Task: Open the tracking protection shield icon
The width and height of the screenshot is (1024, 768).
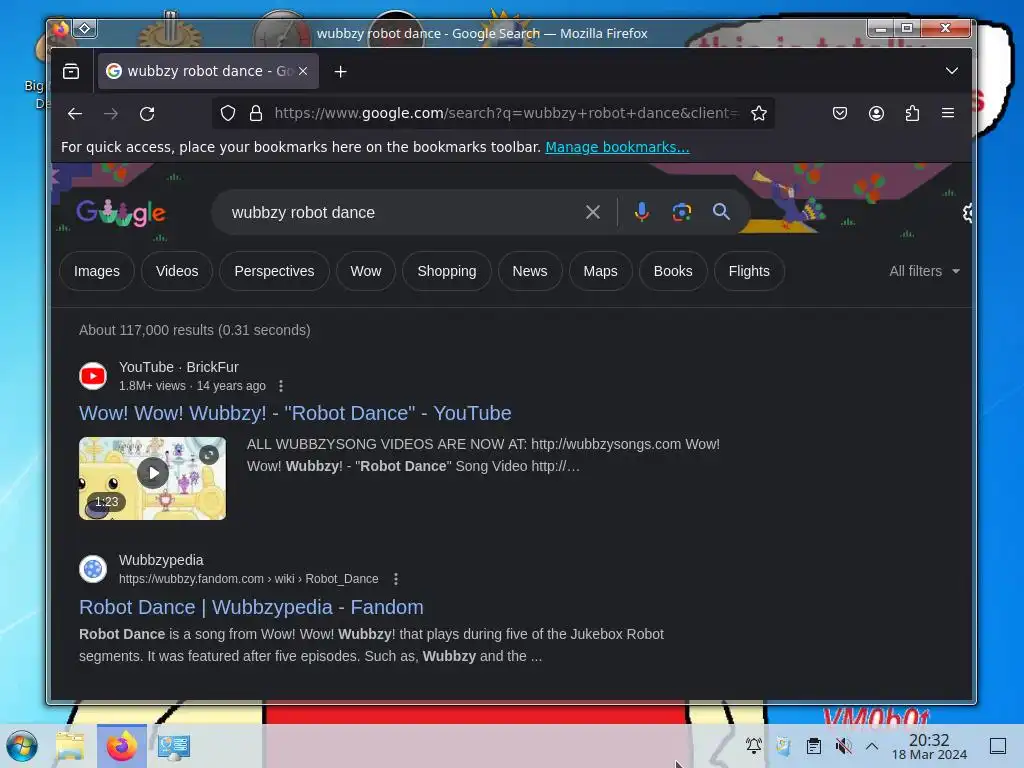Action: click(x=227, y=114)
